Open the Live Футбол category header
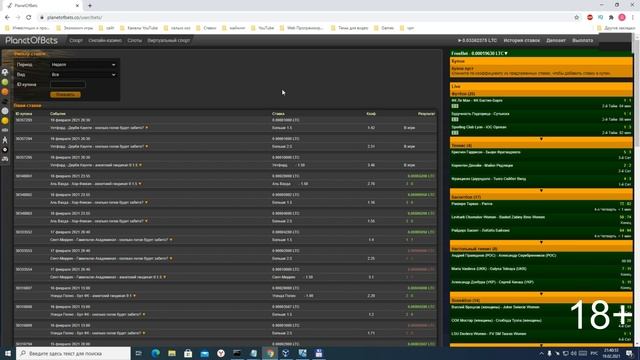 tap(541, 94)
